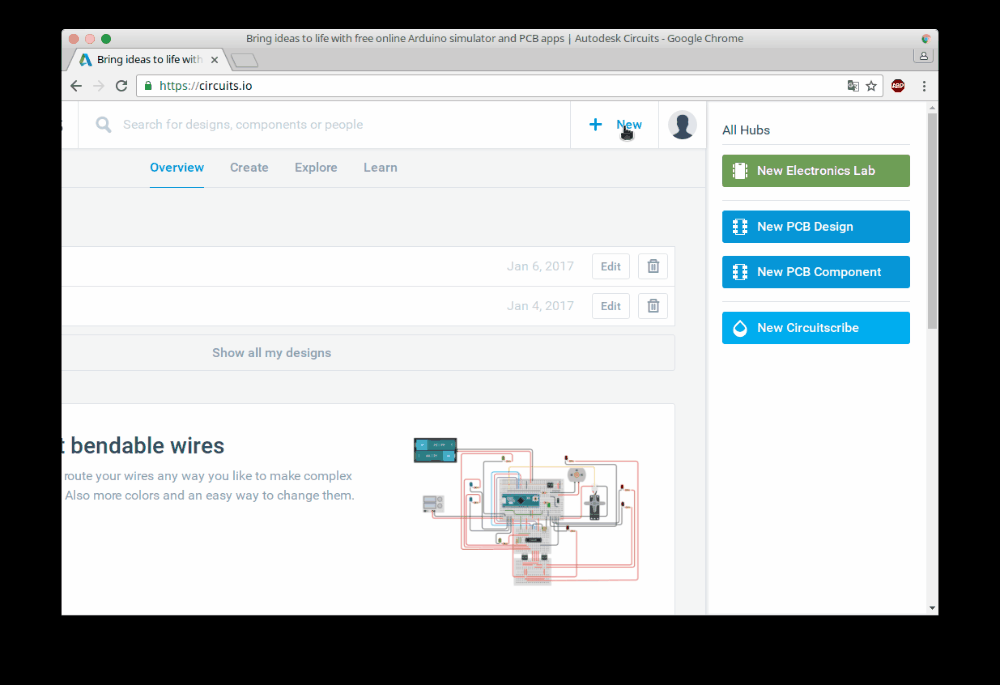Click the green padlock security icon
The width and height of the screenshot is (1000, 685).
point(148,85)
